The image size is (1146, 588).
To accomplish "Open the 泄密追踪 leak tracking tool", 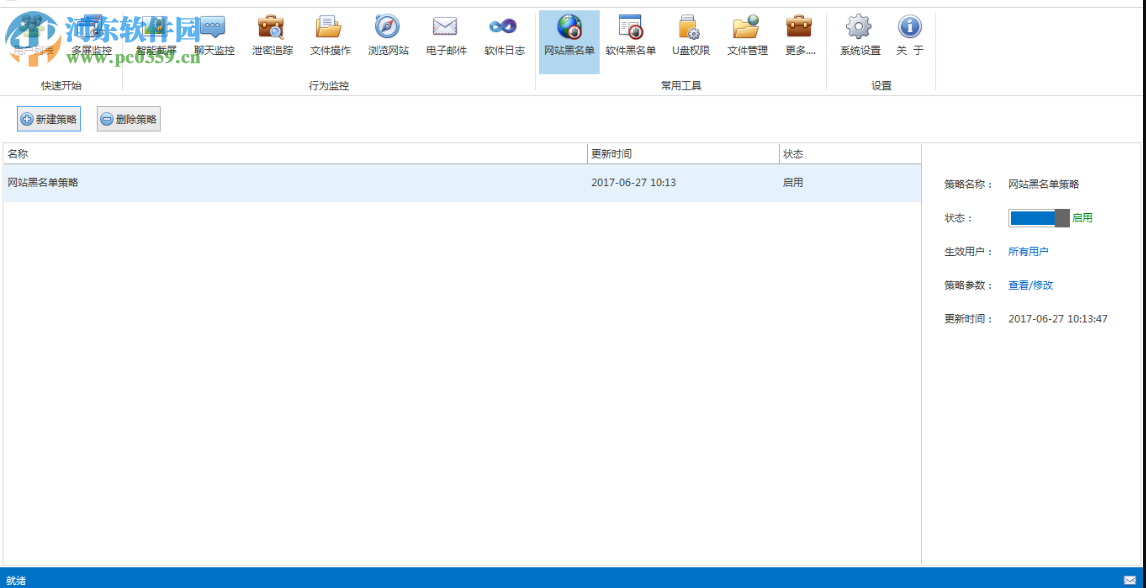I will tap(272, 36).
